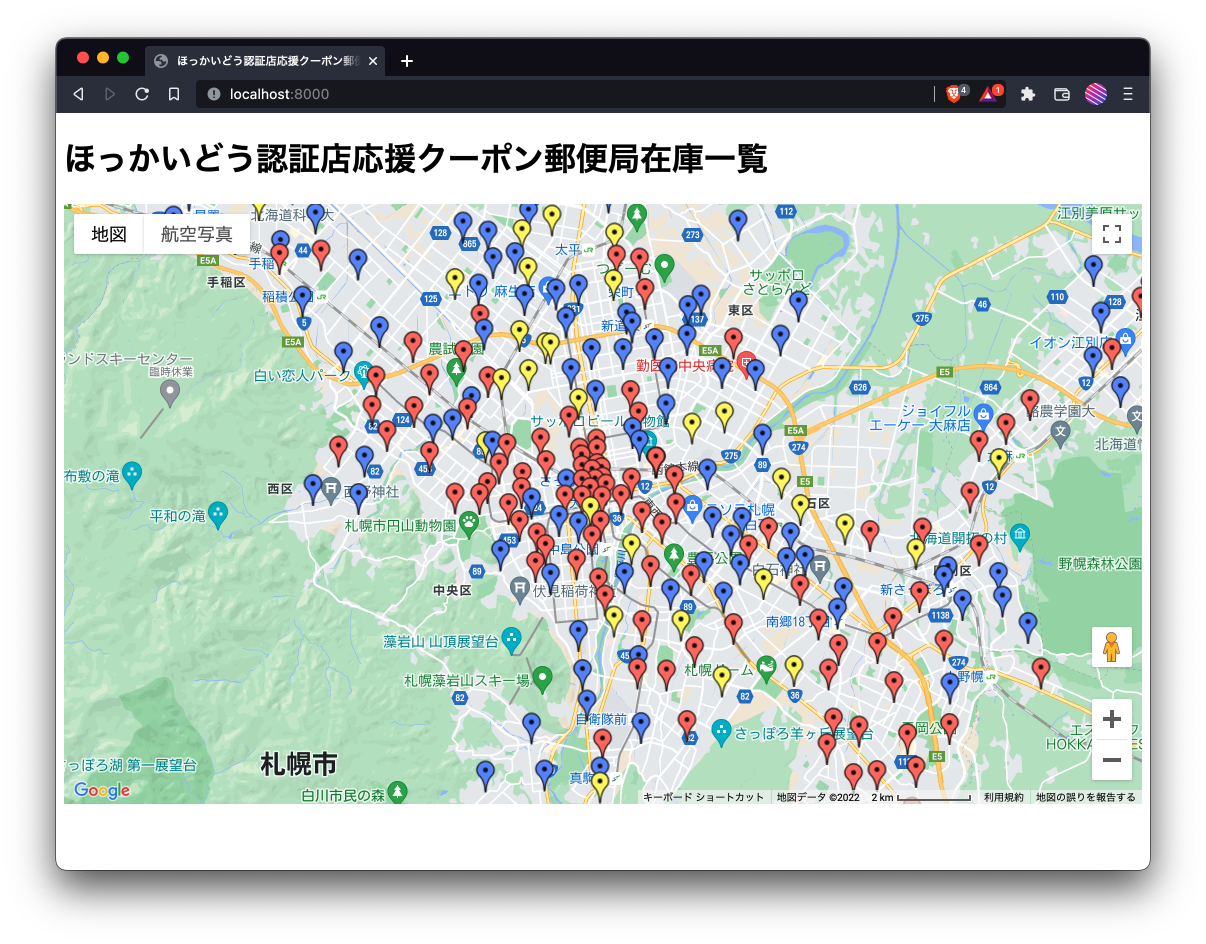Click the bookmark star icon

(172, 93)
